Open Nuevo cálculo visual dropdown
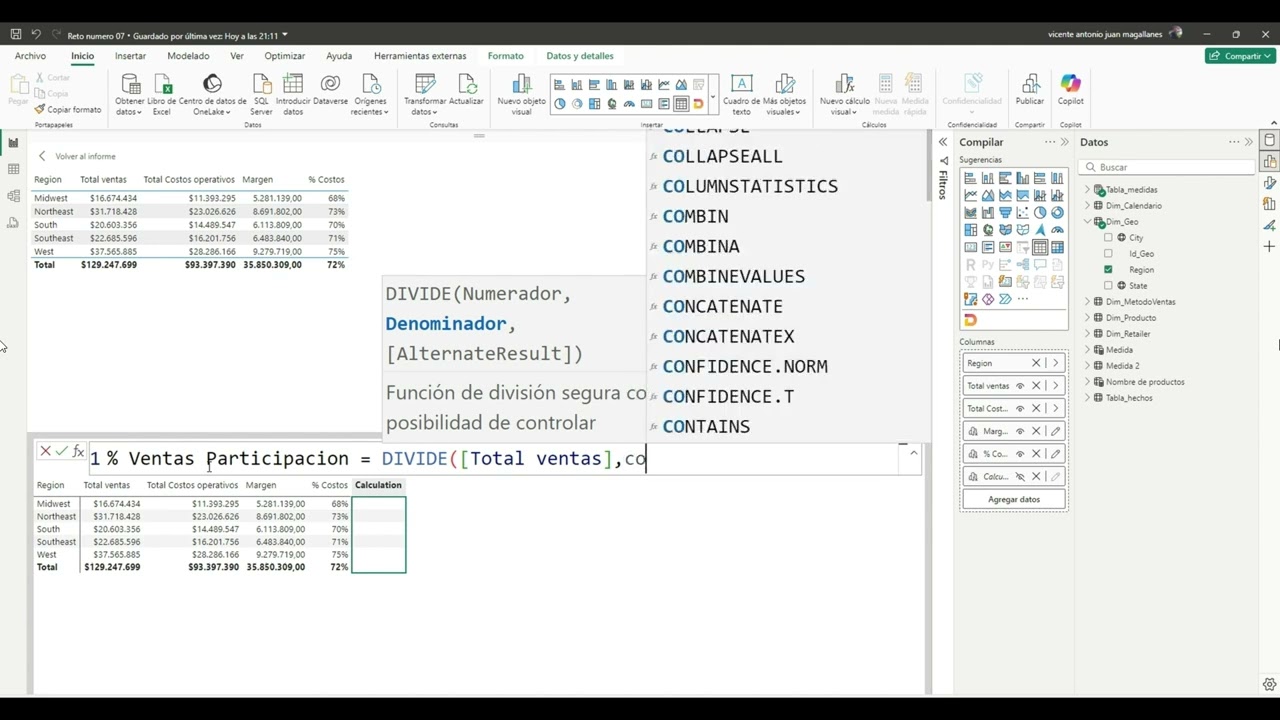The width and height of the screenshot is (1280, 720). pyautogui.click(x=845, y=96)
